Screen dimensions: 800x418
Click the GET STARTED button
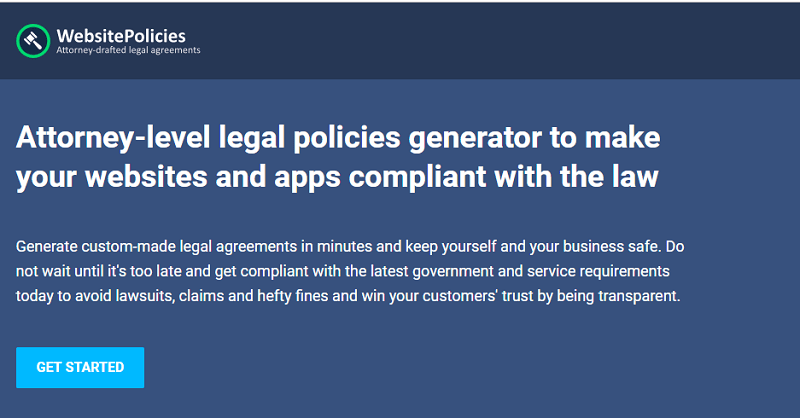80,367
